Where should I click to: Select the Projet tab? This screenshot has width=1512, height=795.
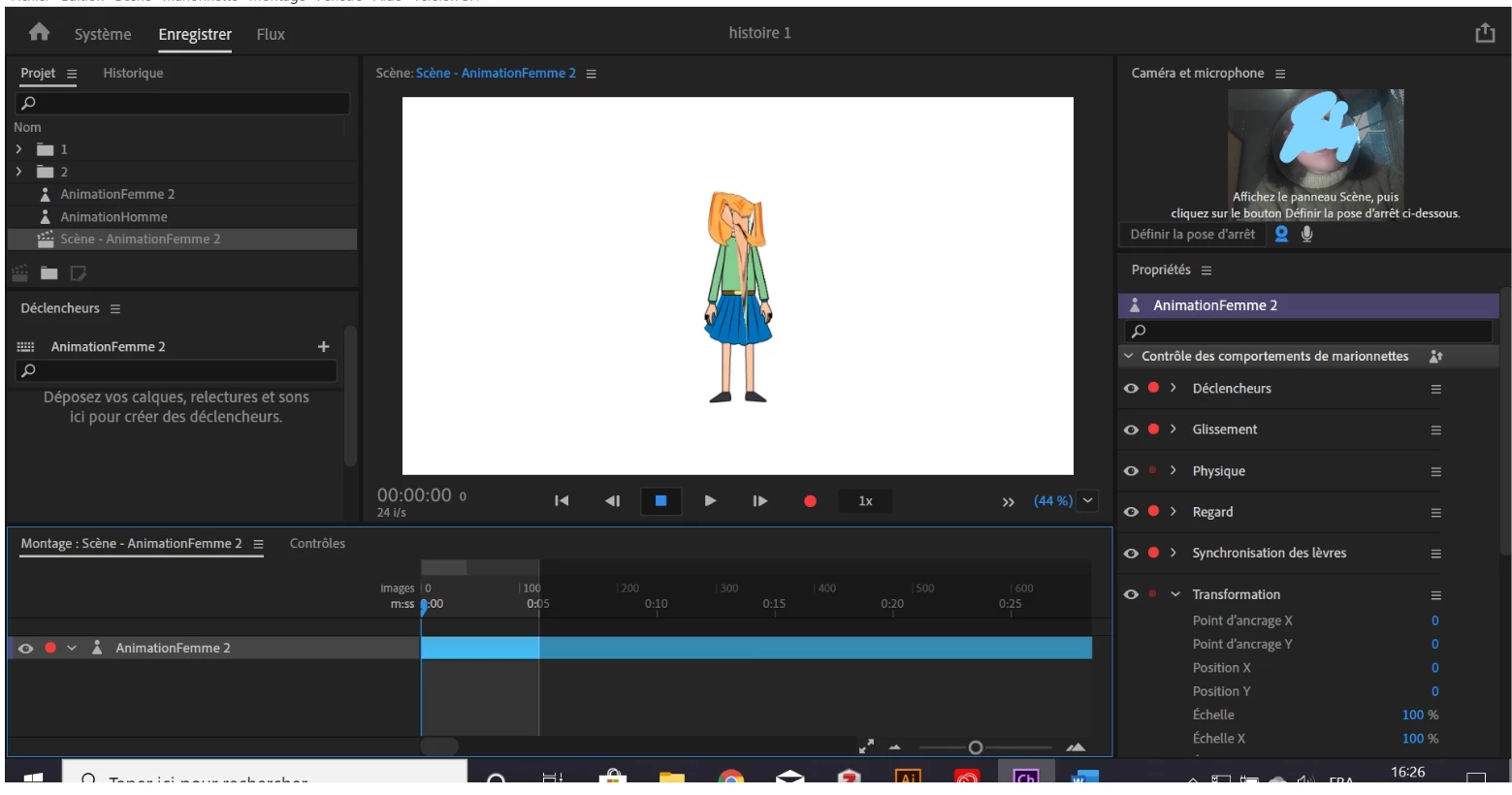click(x=38, y=74)
